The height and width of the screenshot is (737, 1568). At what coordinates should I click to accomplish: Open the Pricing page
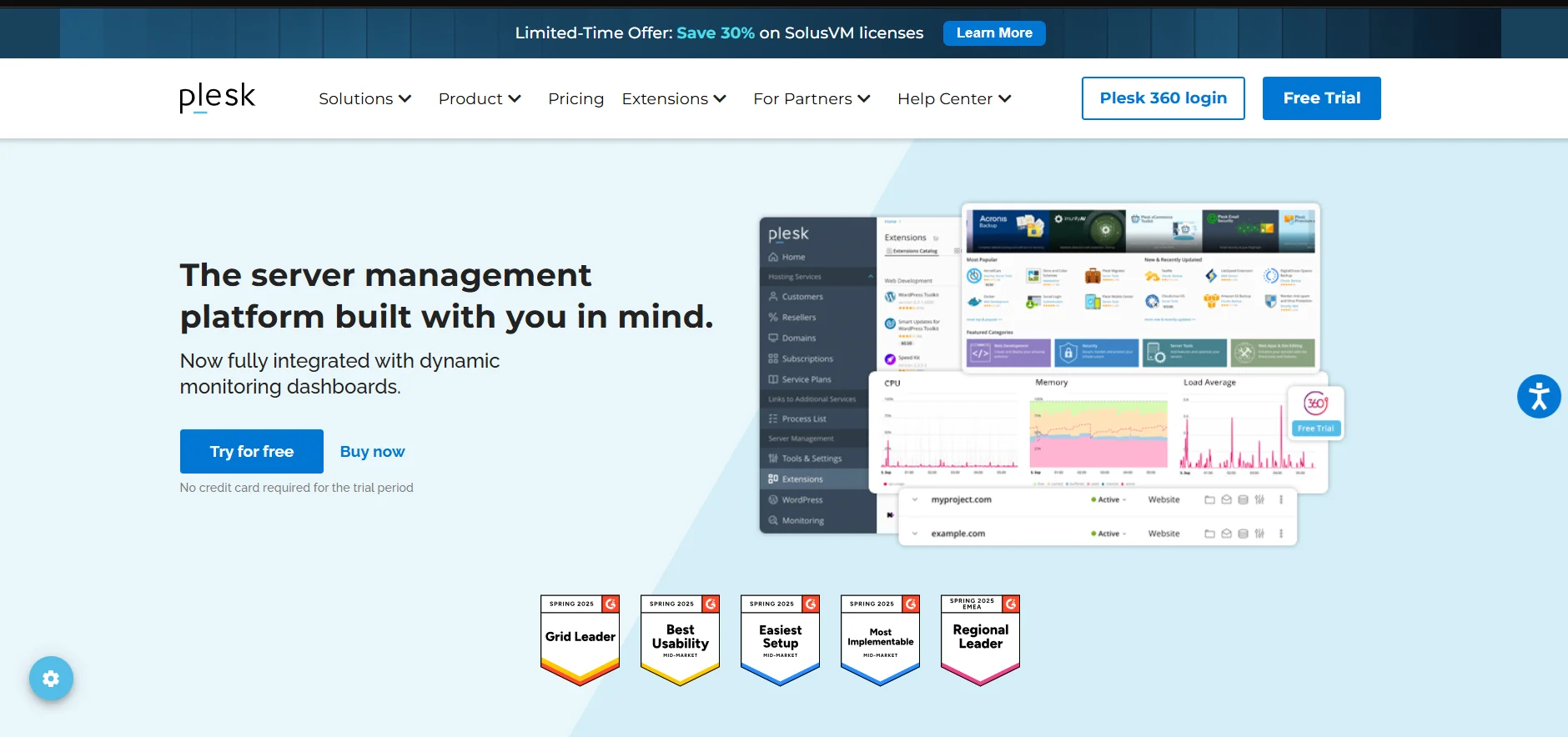tap(575, 98)
